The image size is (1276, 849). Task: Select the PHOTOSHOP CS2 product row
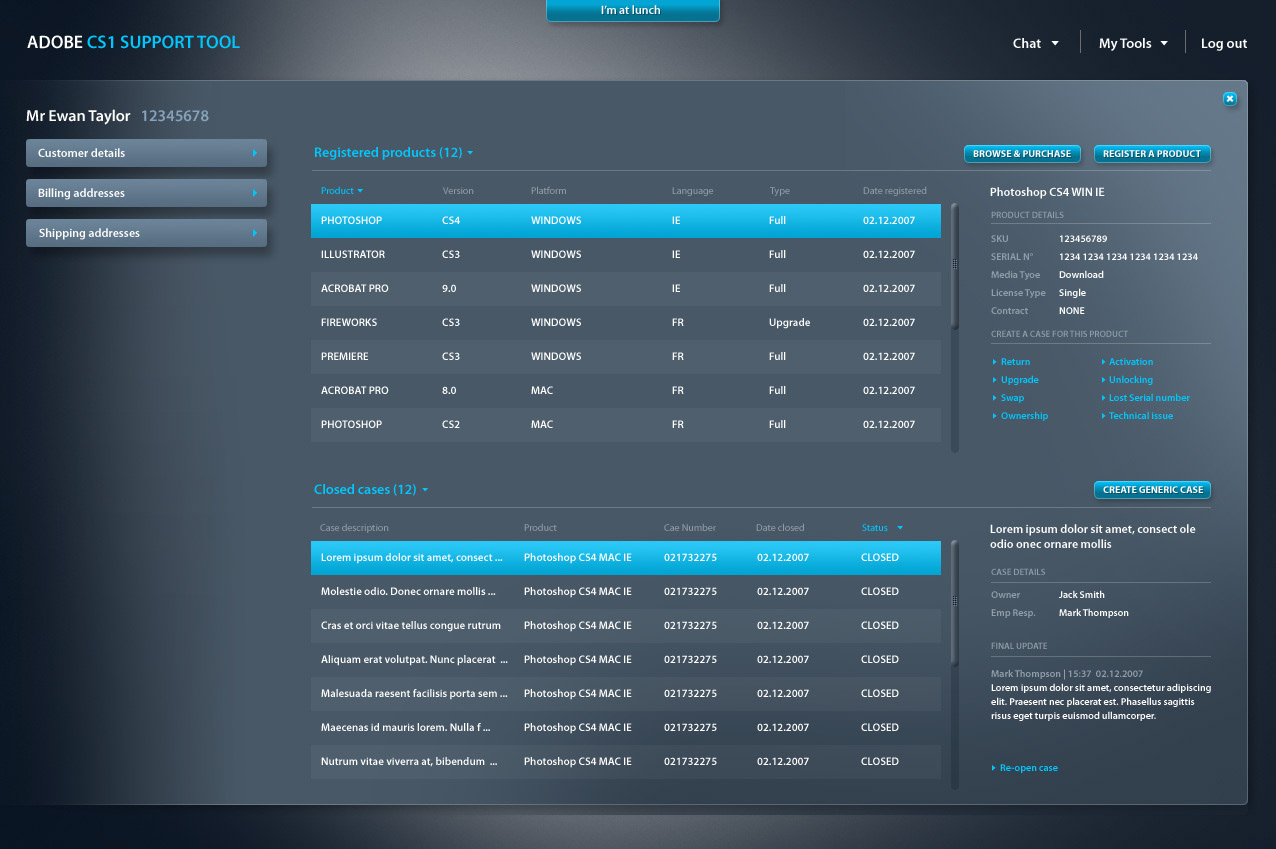(626, 424)
